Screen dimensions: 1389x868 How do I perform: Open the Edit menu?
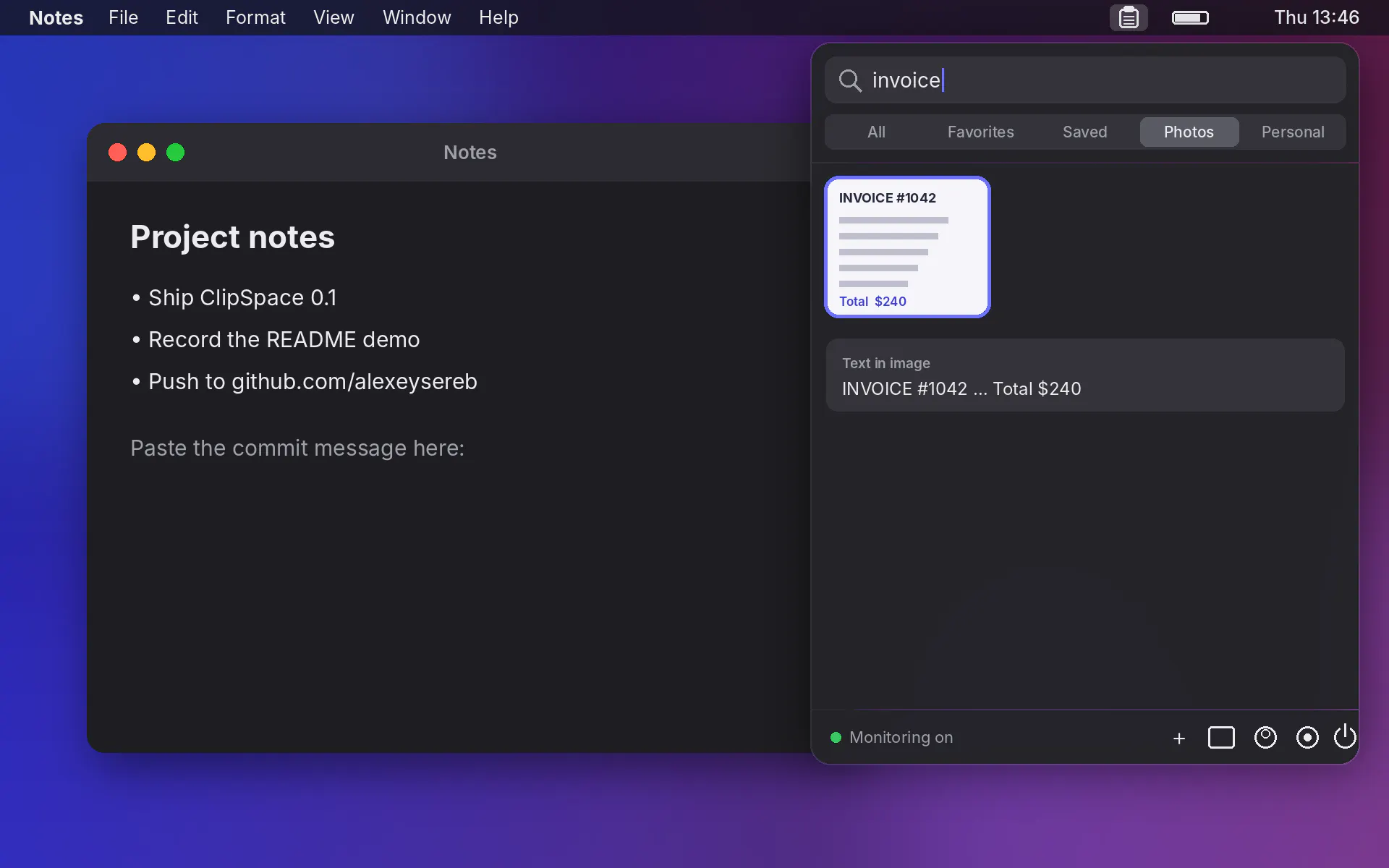[182, 17]
